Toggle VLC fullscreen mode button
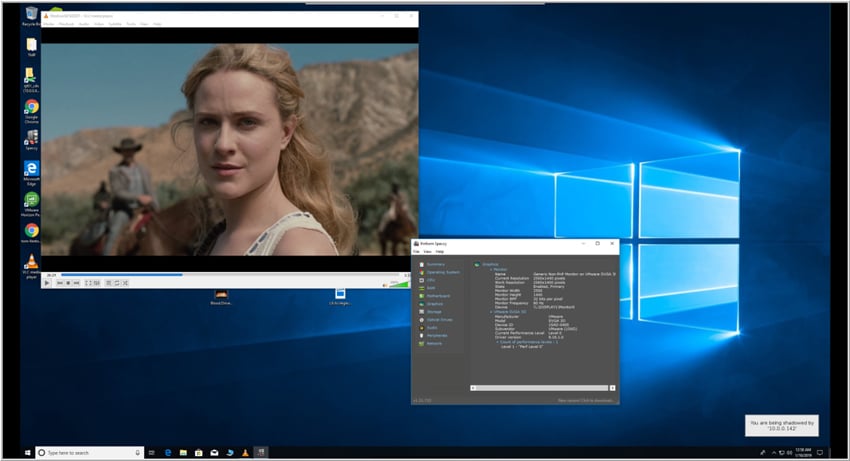 coord(88,283)
